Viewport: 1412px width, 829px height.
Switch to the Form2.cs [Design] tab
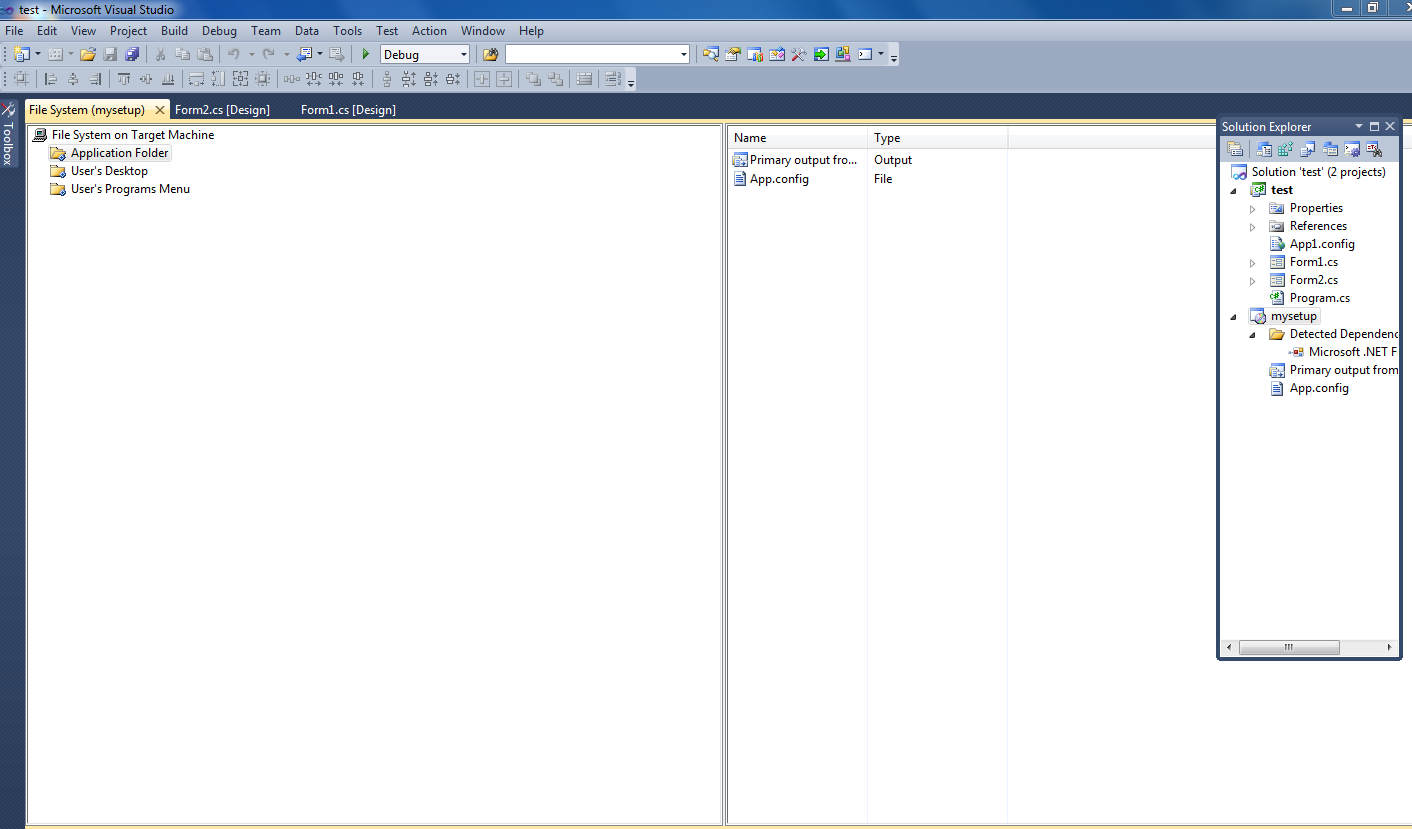[x=222, y=109]
